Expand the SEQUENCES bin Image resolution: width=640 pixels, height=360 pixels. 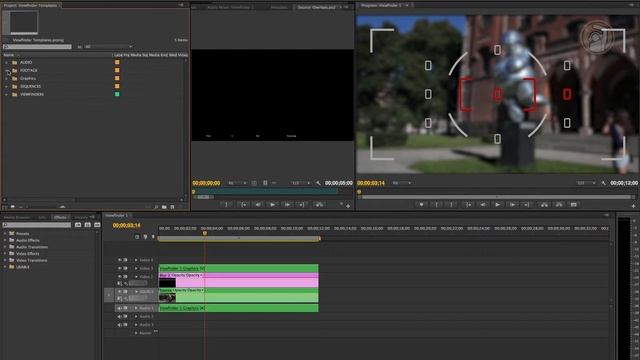coord(7,86)
